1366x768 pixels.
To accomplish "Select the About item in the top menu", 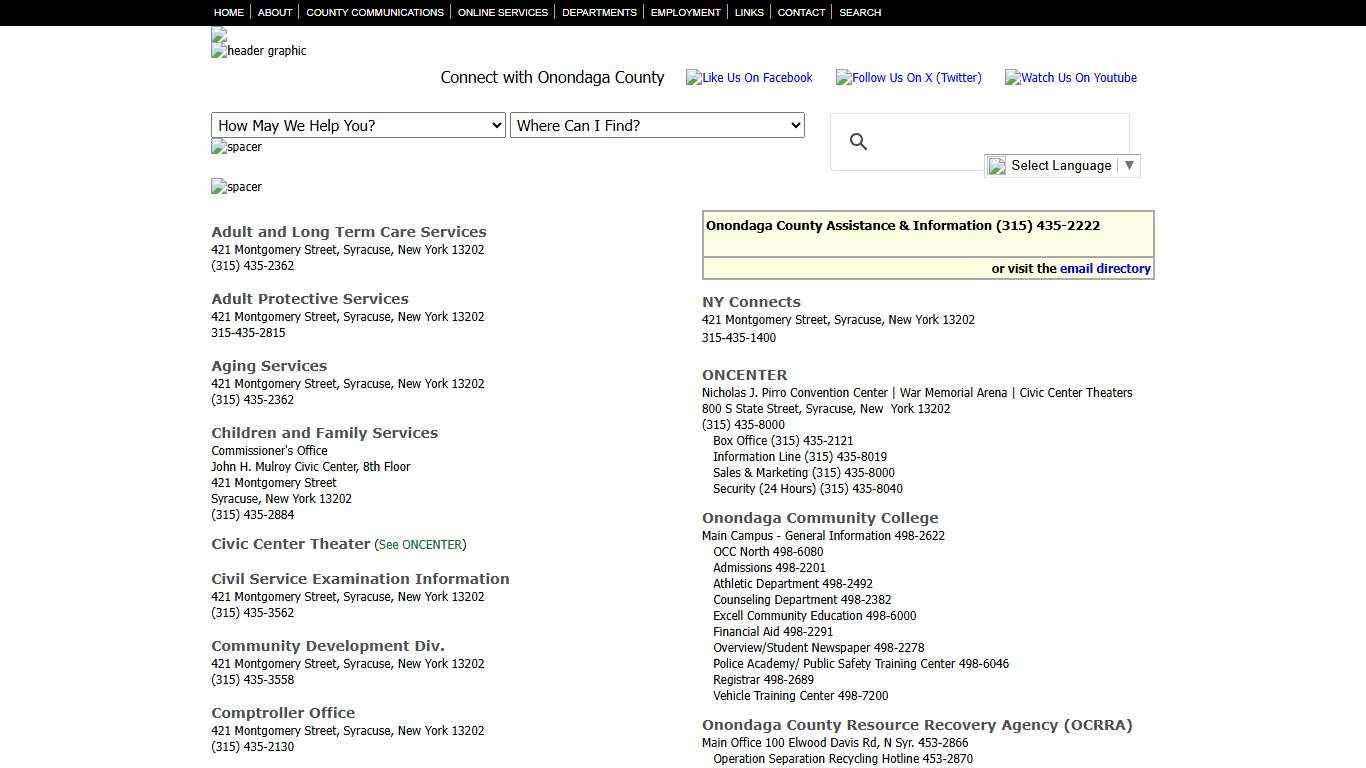I will point(275,12).
